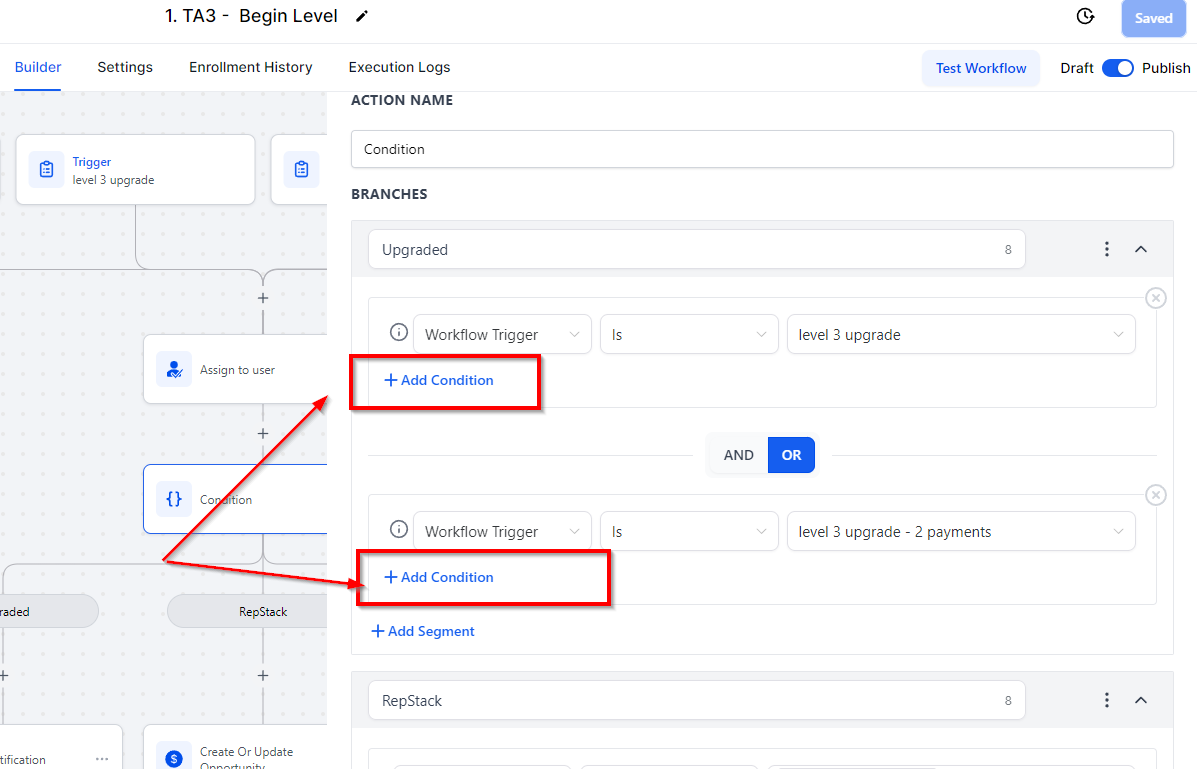Add a step between Assign to user and Condition

coord(263,434)
